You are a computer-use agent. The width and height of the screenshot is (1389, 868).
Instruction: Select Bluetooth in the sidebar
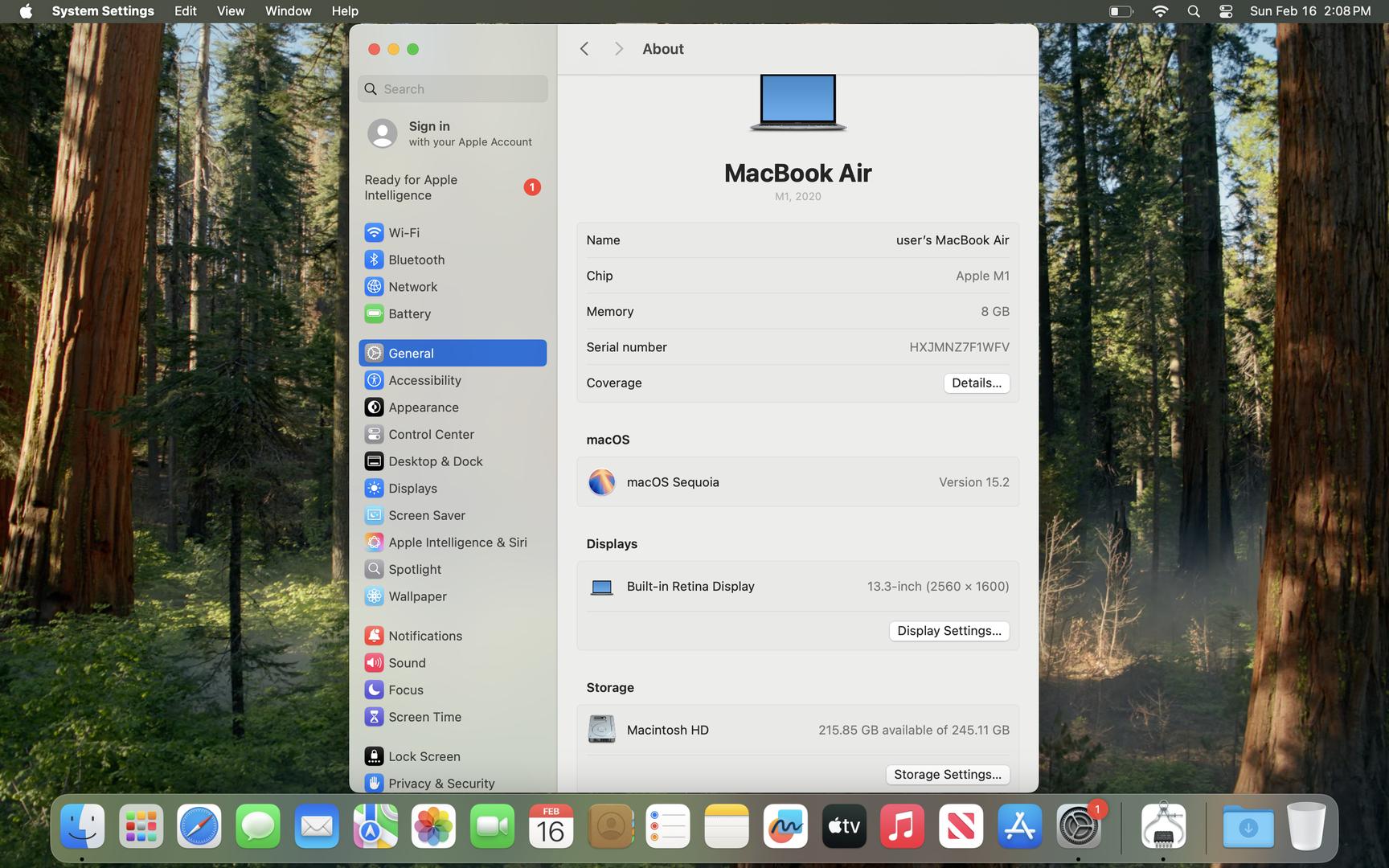click(416, 260)
